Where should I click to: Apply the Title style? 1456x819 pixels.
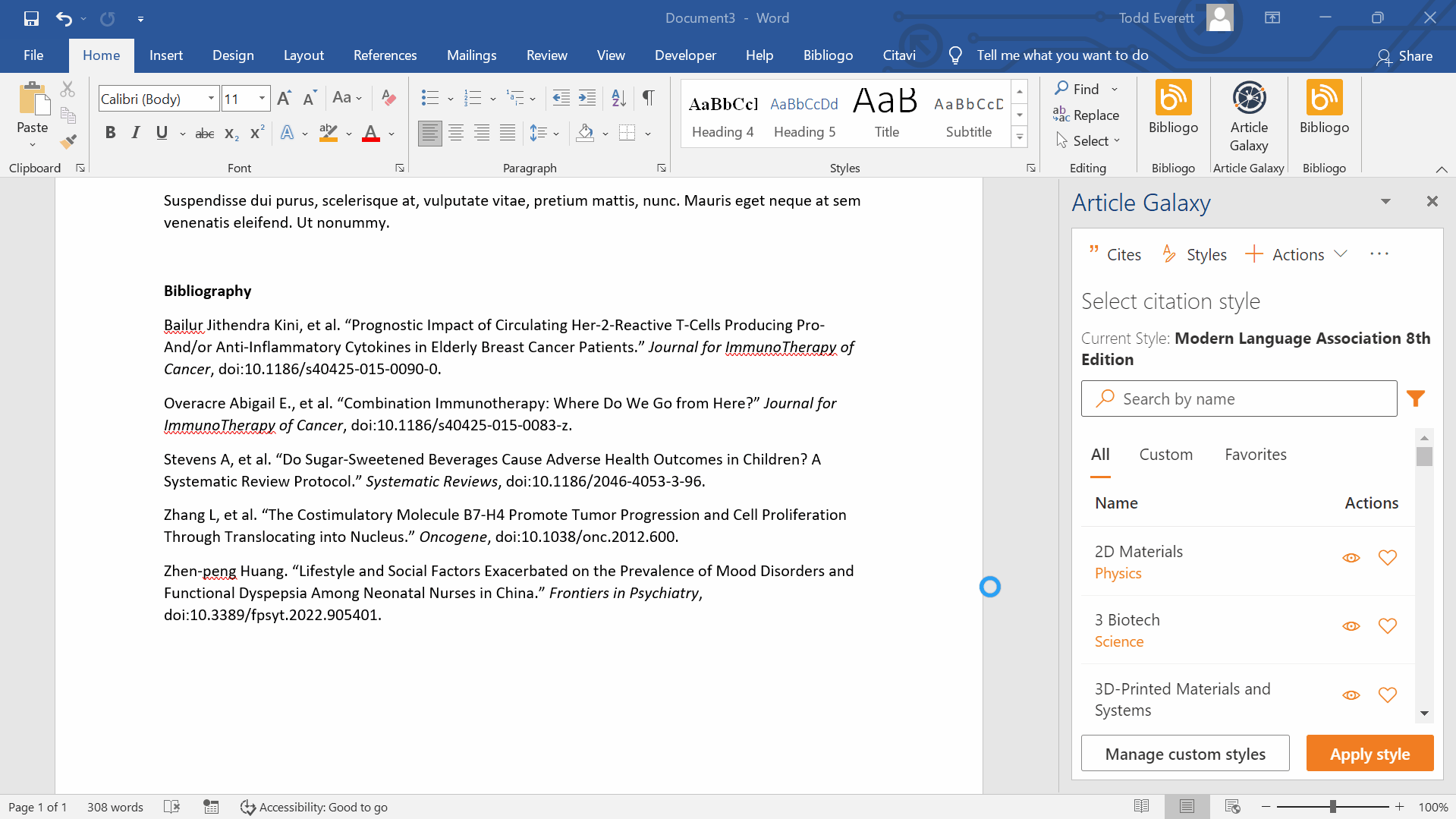point(886,115)
